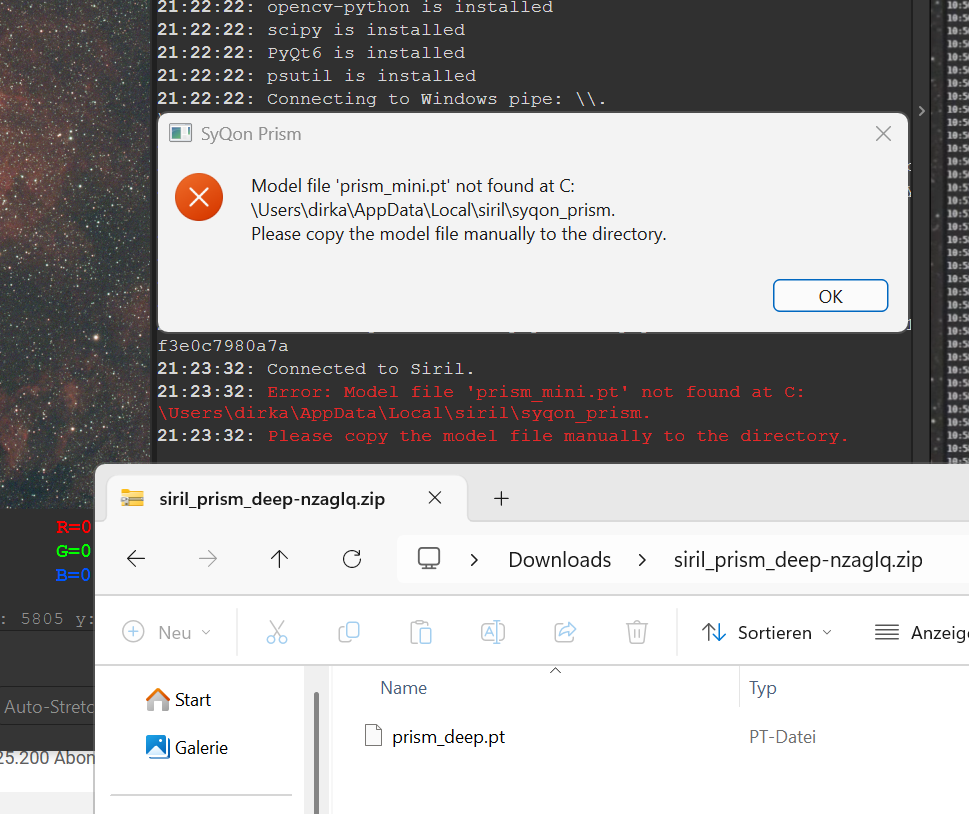
Task: Close the siril_prism_deep-nzaglq.zip tab
Action: click(x=435, y=498)
